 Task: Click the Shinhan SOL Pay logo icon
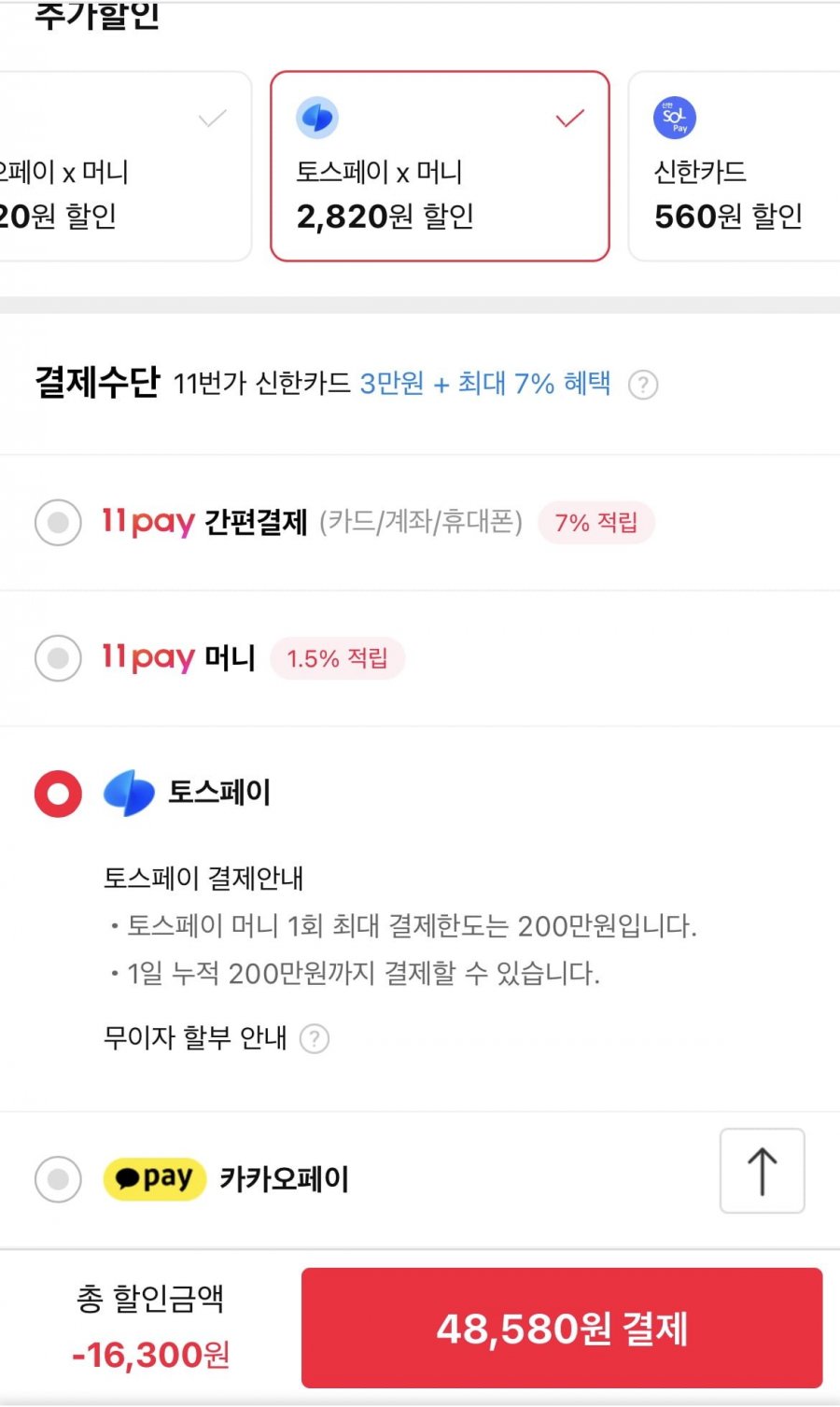(674, 118)
